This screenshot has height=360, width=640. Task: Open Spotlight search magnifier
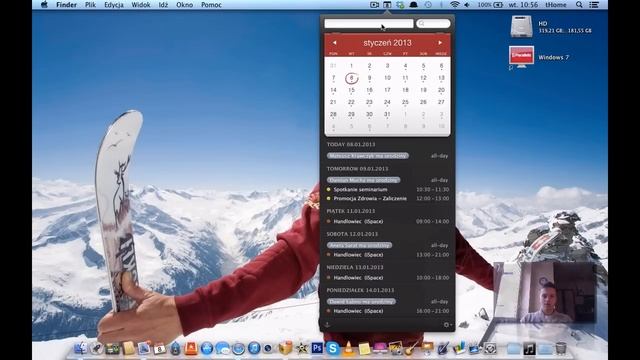579,5
